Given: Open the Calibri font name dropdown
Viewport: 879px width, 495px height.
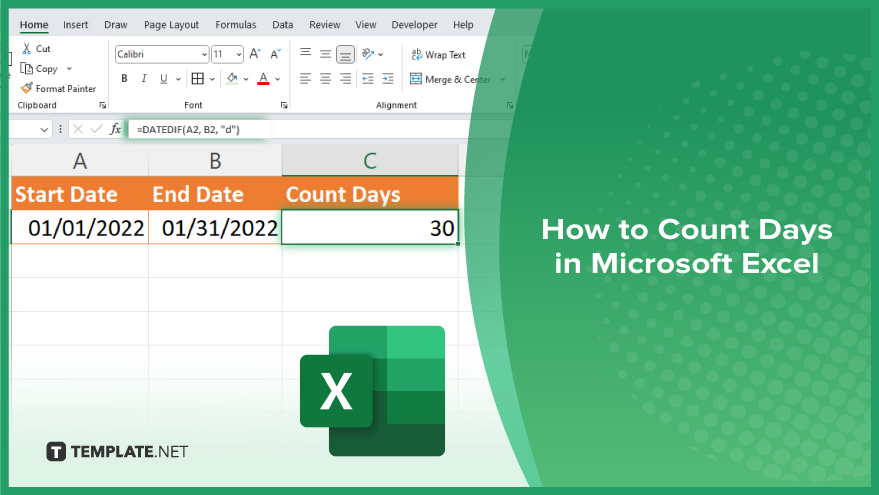Looking at the screenshot, I should (204, 54).
